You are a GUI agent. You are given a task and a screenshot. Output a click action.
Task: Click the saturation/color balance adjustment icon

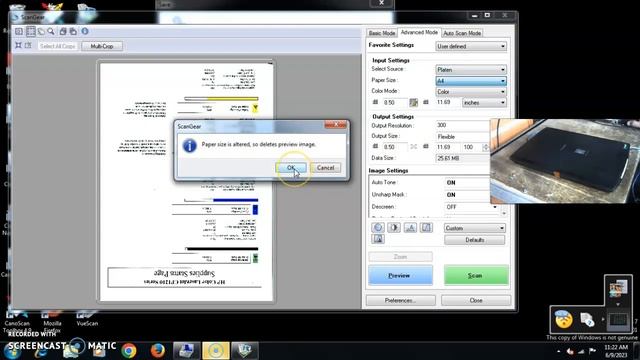click(378, 228)
